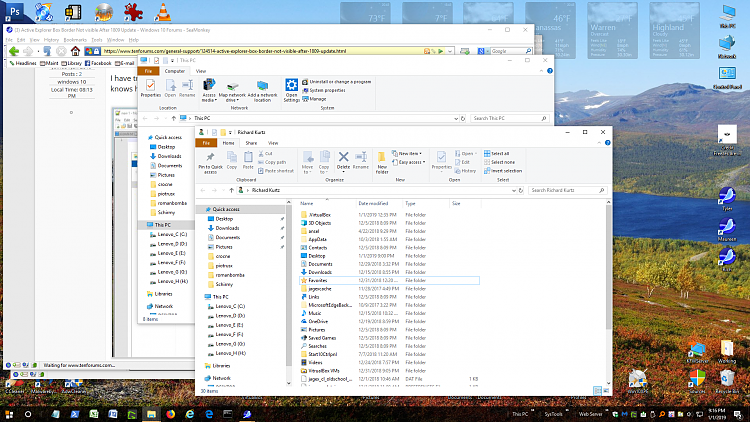Switch to large icons view button
This screenshot has width=750, height=422.
(606, 391)
